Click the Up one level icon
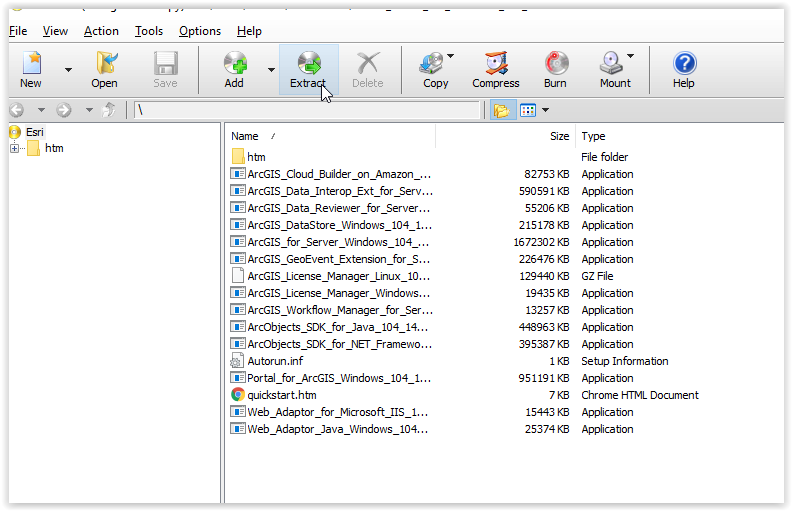This screenshot has width=792, height=511. 109,110
